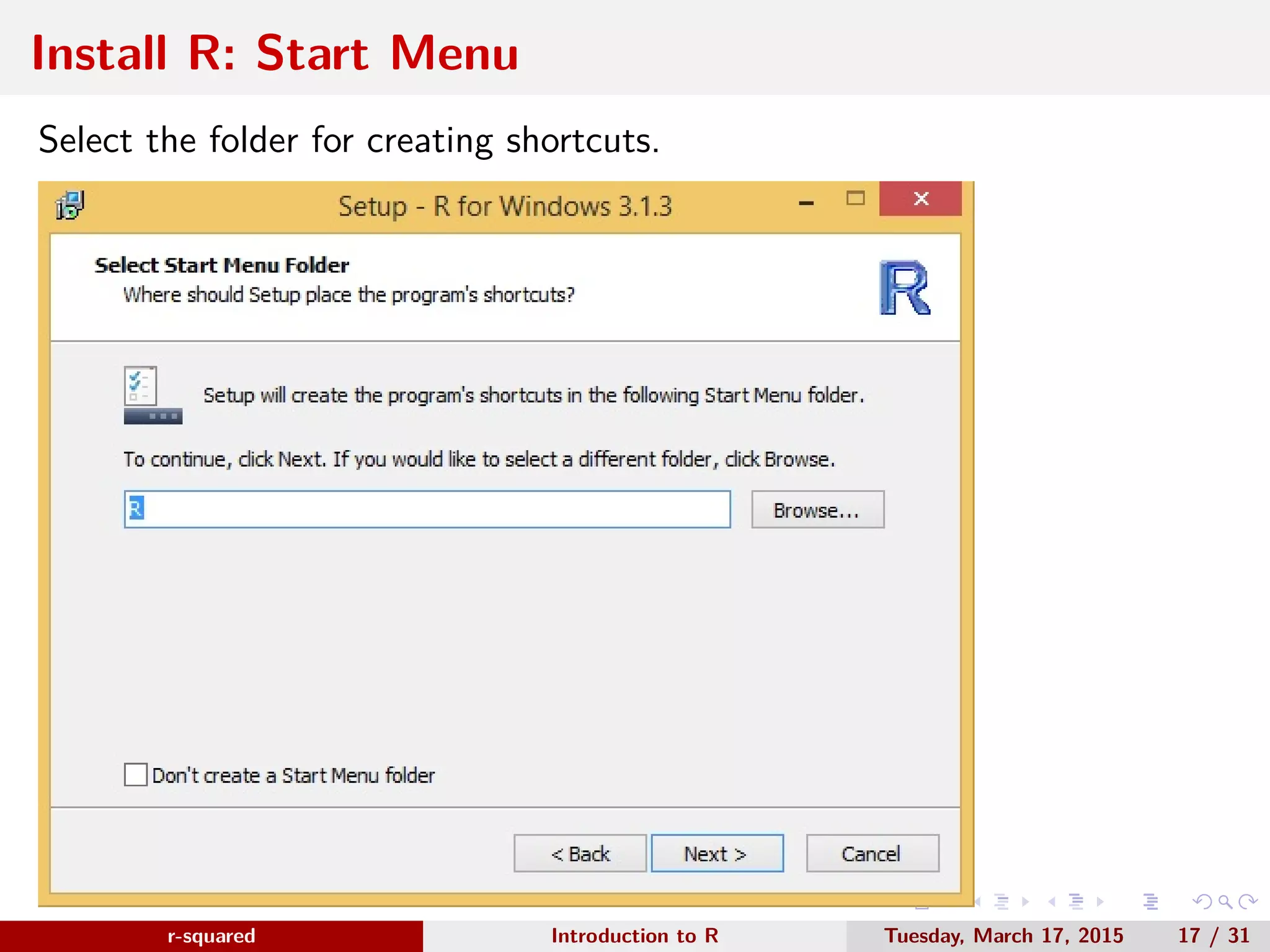Image resolution: width=1270 pixels, height=952 pixels.
Task: Open the Browse... folder dialog
Action: click(x=818, y=509)
